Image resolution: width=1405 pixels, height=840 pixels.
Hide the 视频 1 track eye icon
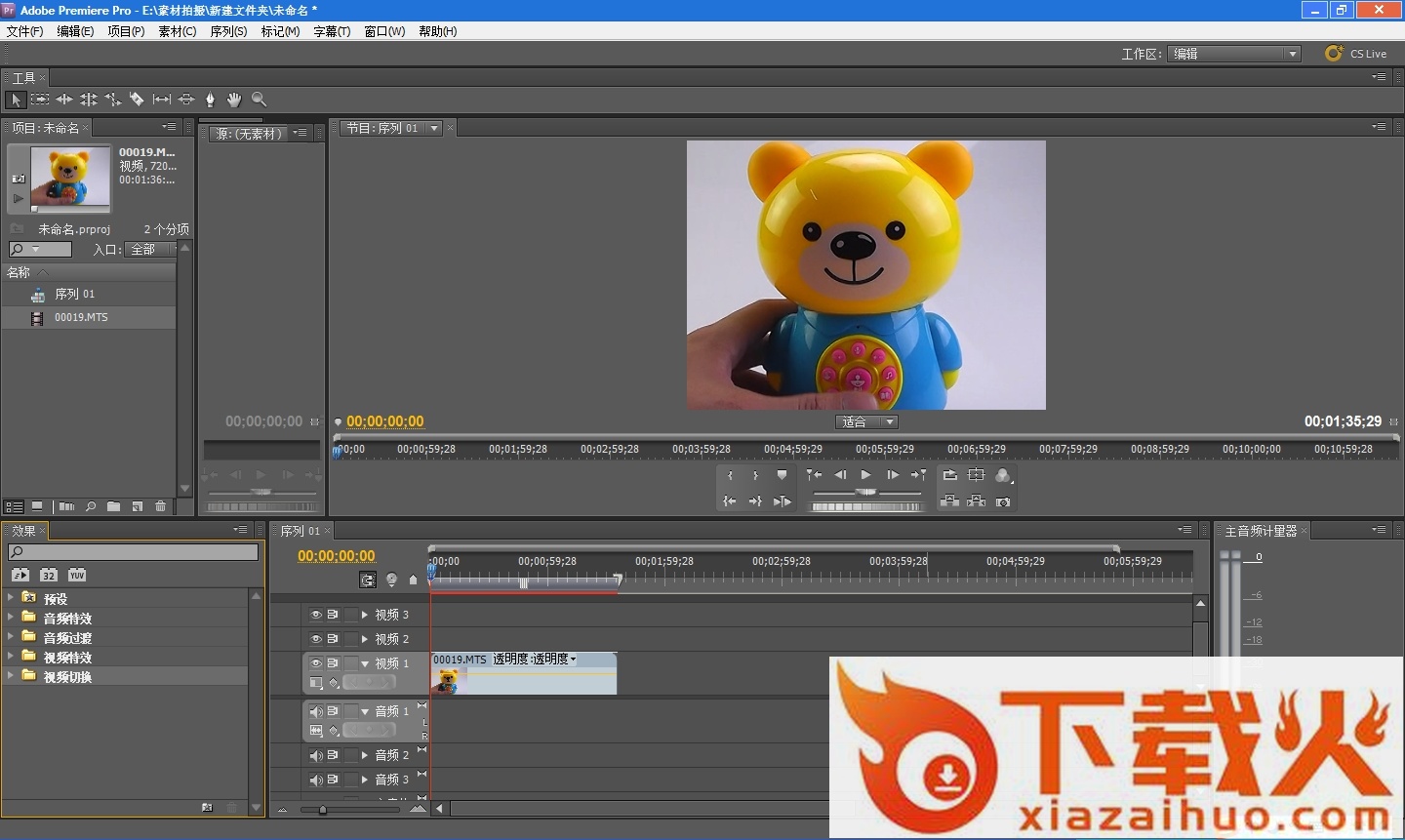(316, 663)
